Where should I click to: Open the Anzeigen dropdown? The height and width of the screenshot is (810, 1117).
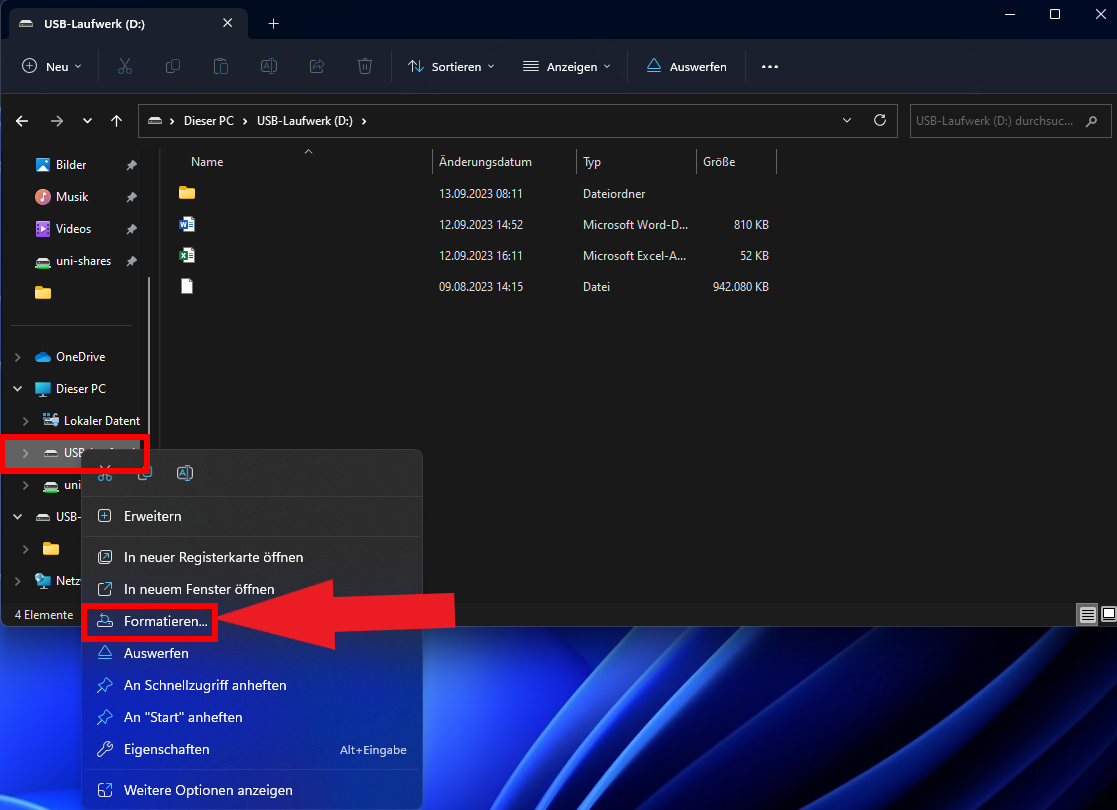[567, 66]
